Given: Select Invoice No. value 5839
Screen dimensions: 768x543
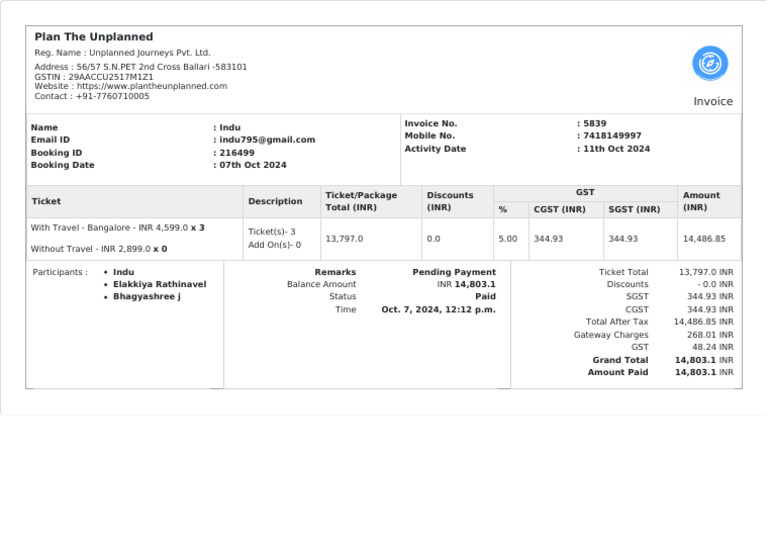Looking at the screenshot, I should point(595,123).
